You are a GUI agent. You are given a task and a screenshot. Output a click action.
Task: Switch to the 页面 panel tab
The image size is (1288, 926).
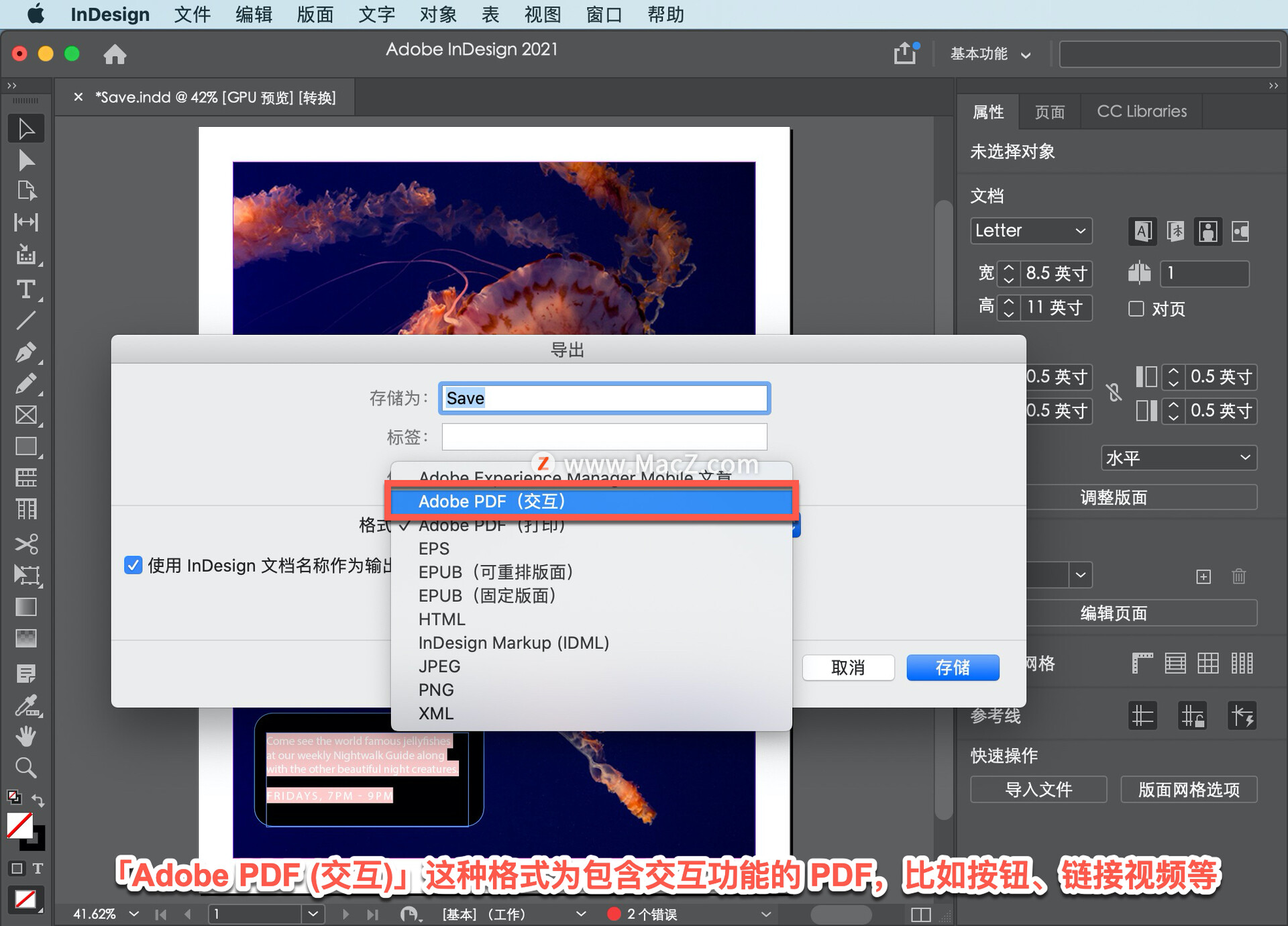1049,111
